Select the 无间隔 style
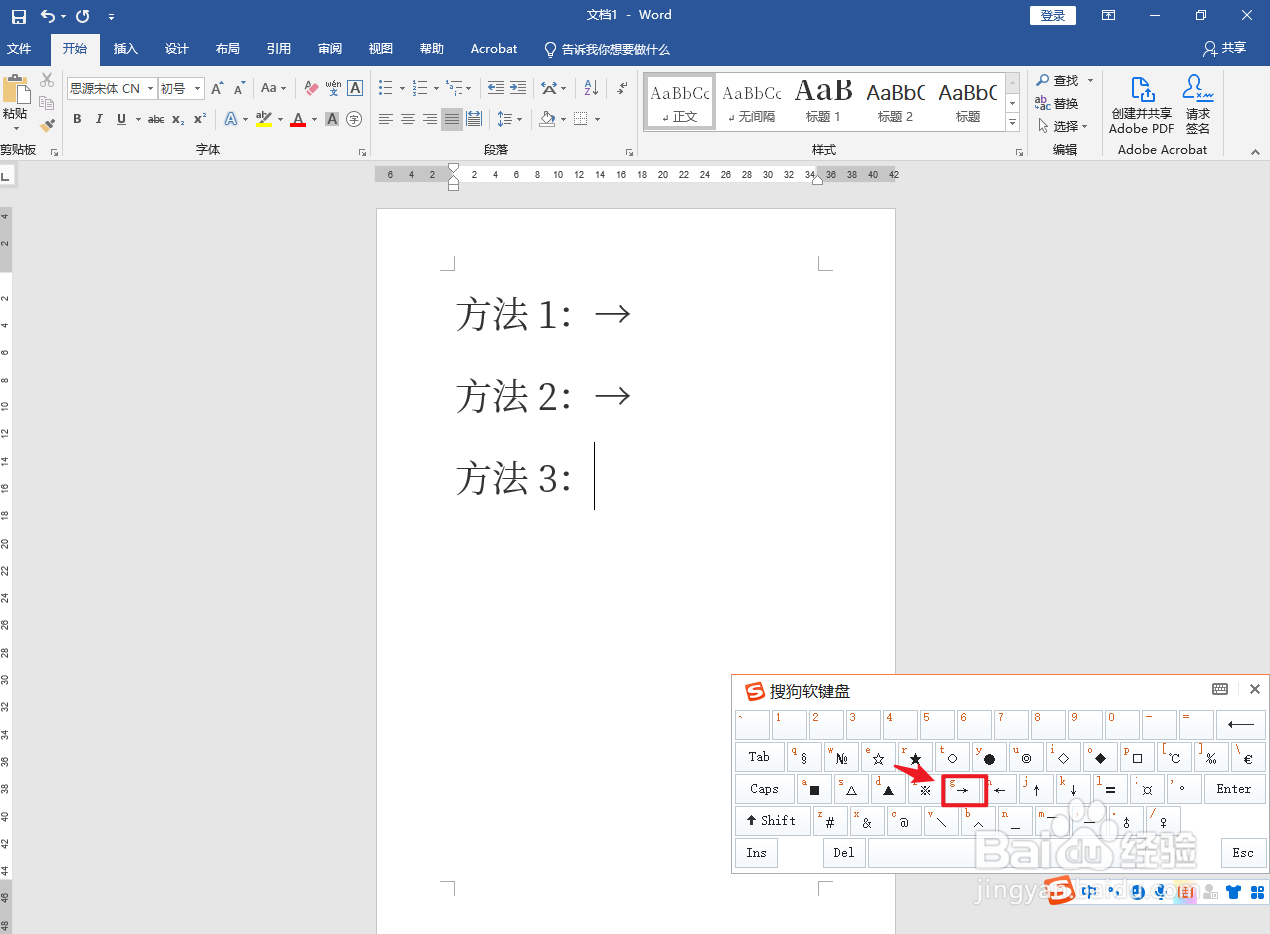 click(x=751, y=101)
